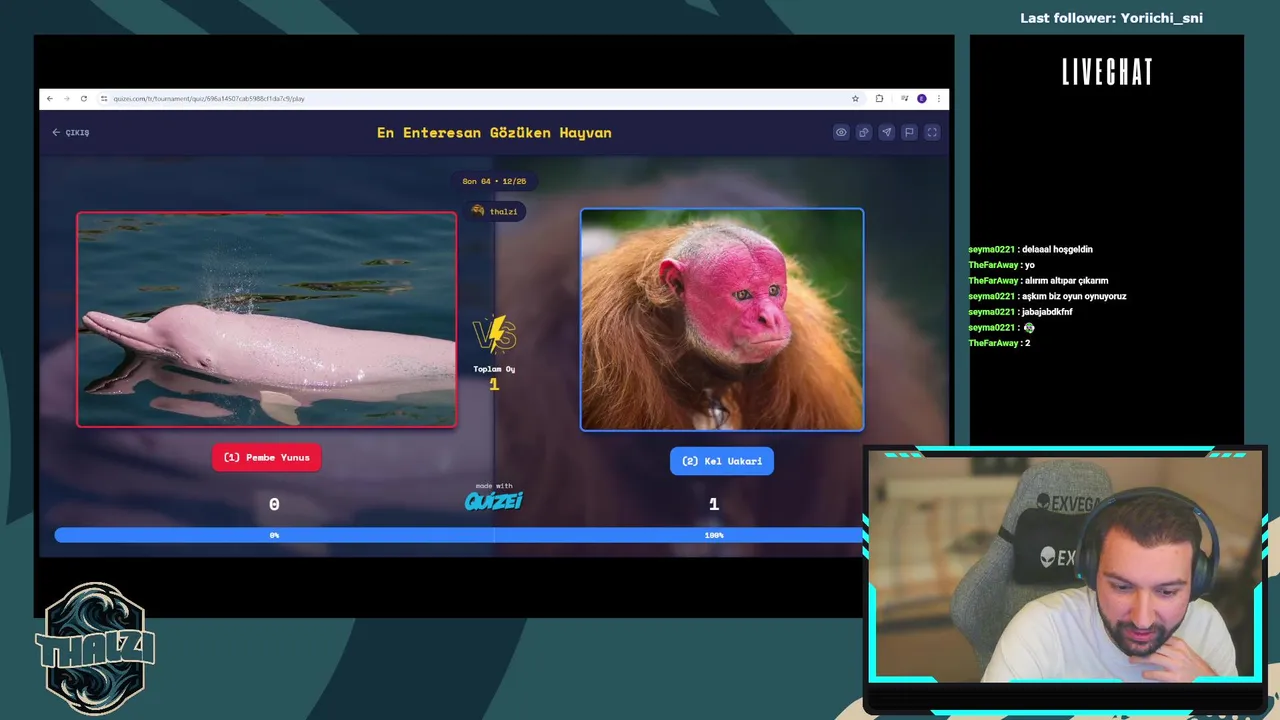Click the 'Last follower: Yoriichi_sni' text
Image resolution: width=1280 pixels, height=720 pixels.
click(1111, 18)
